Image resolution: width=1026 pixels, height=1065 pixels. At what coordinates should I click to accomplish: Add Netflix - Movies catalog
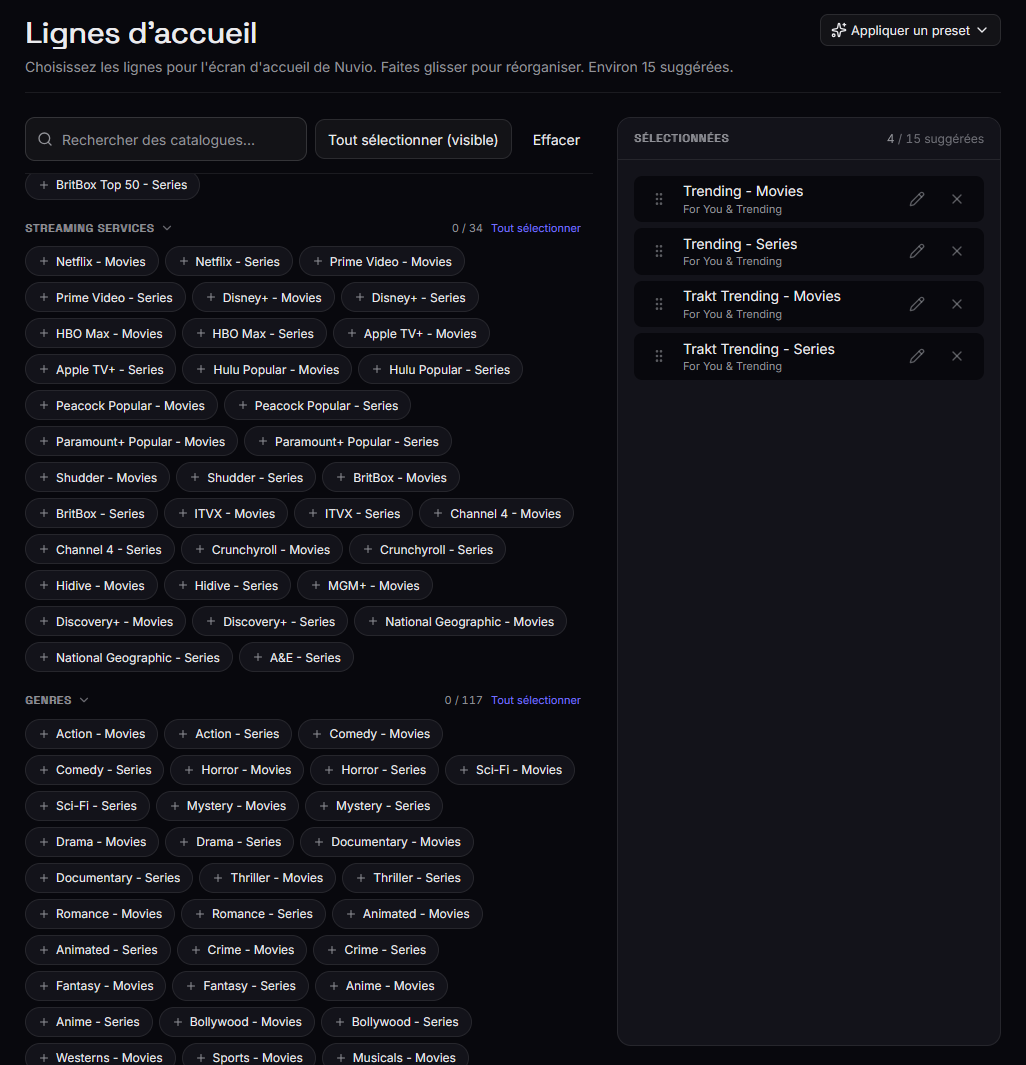(x=92, y=261)
